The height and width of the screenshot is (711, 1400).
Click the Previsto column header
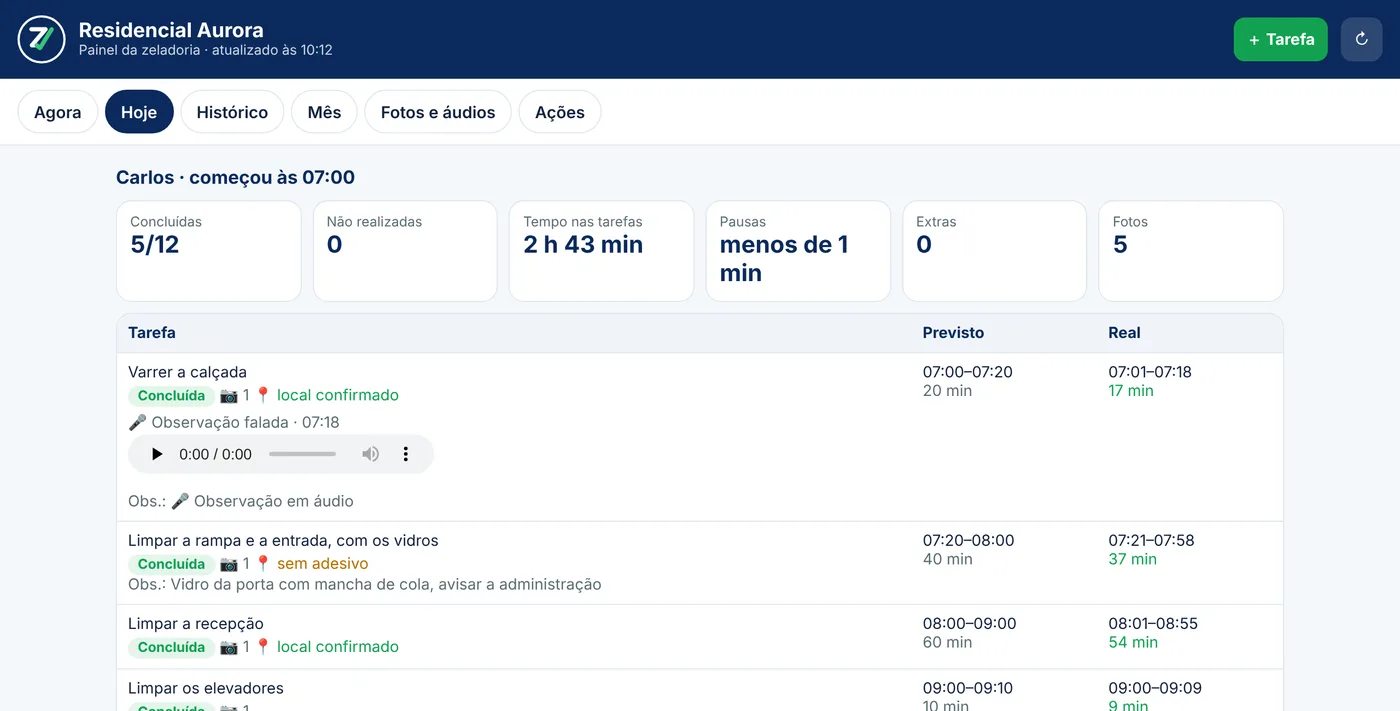coord(953,333)
